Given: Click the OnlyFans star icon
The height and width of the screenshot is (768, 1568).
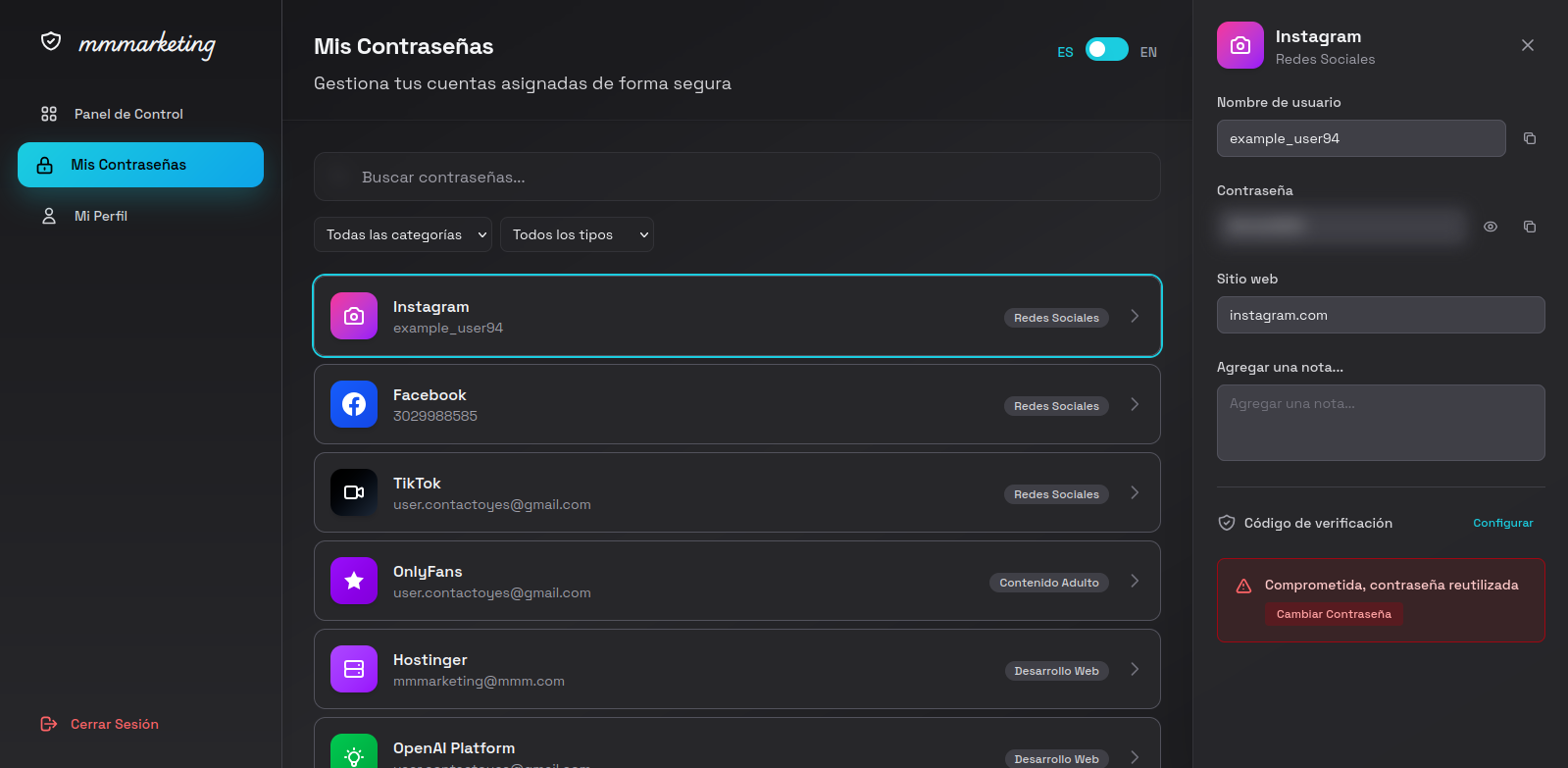Looking at the screenshot, I should point(354,581).
